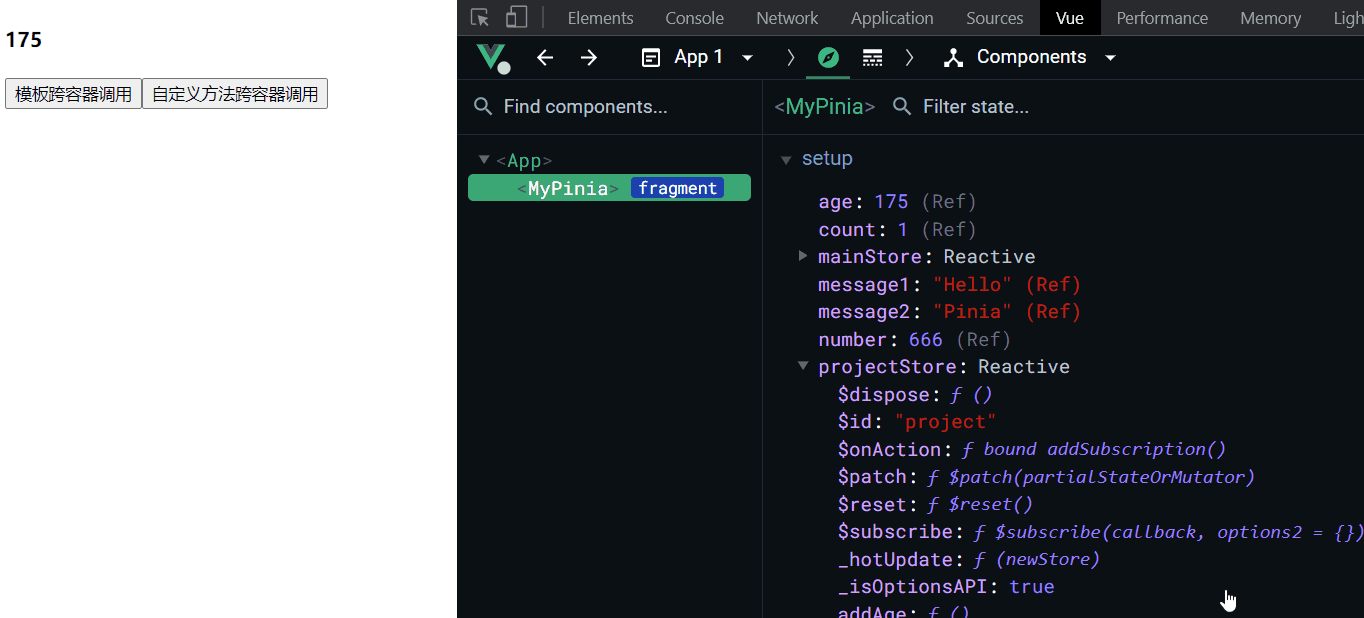Select MyPinia in the component tree
Screen dimensions: 1364x618
tap(609, 188)
